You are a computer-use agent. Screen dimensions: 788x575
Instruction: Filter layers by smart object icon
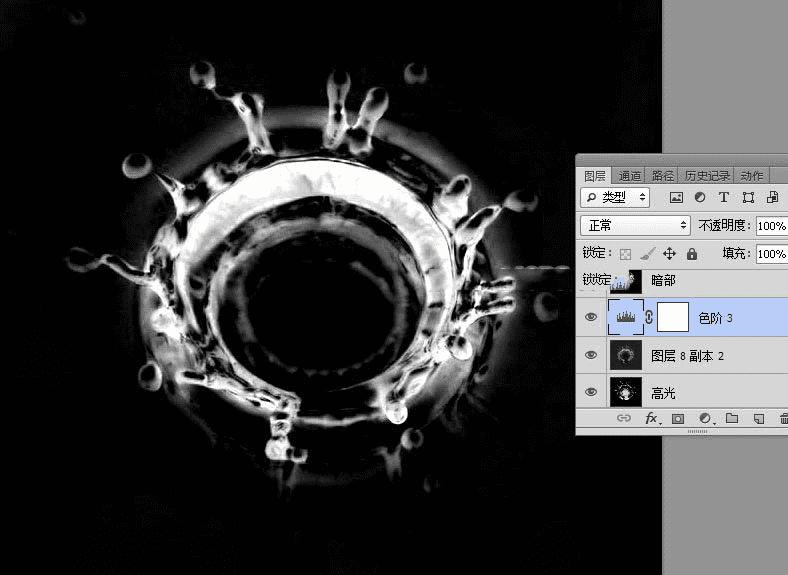(x=772, y=198)
